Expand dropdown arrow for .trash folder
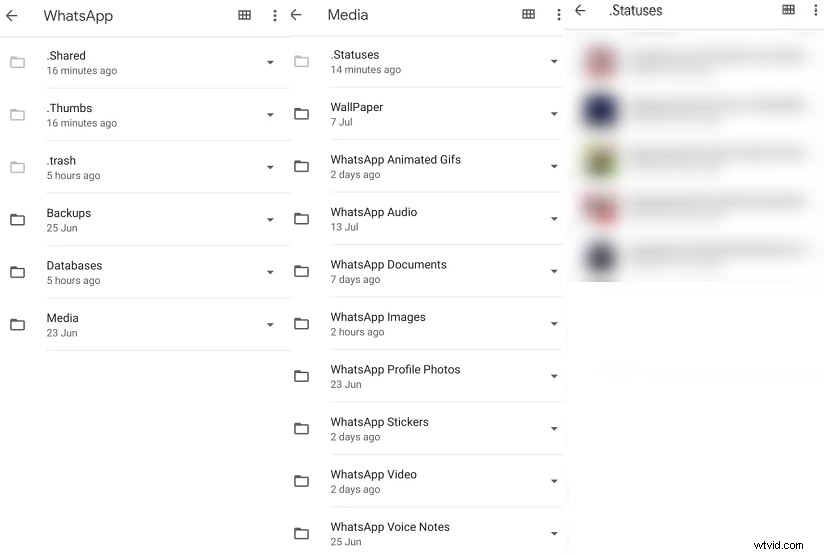 point(270,167)
